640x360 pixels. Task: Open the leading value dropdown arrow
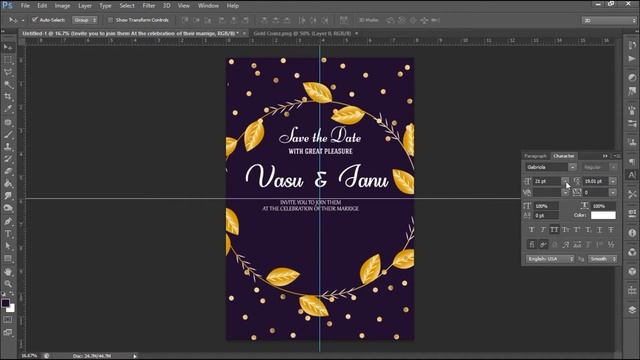coord(613,181)
